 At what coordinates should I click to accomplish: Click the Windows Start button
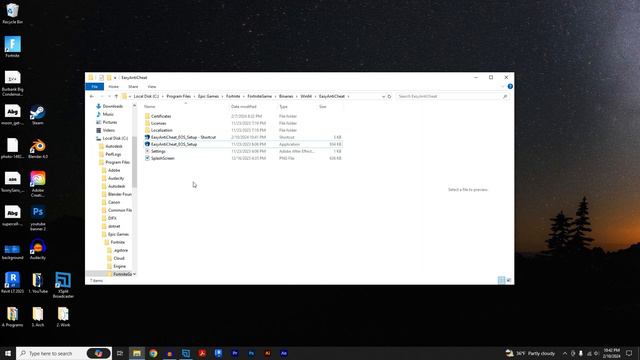[8, 353]
